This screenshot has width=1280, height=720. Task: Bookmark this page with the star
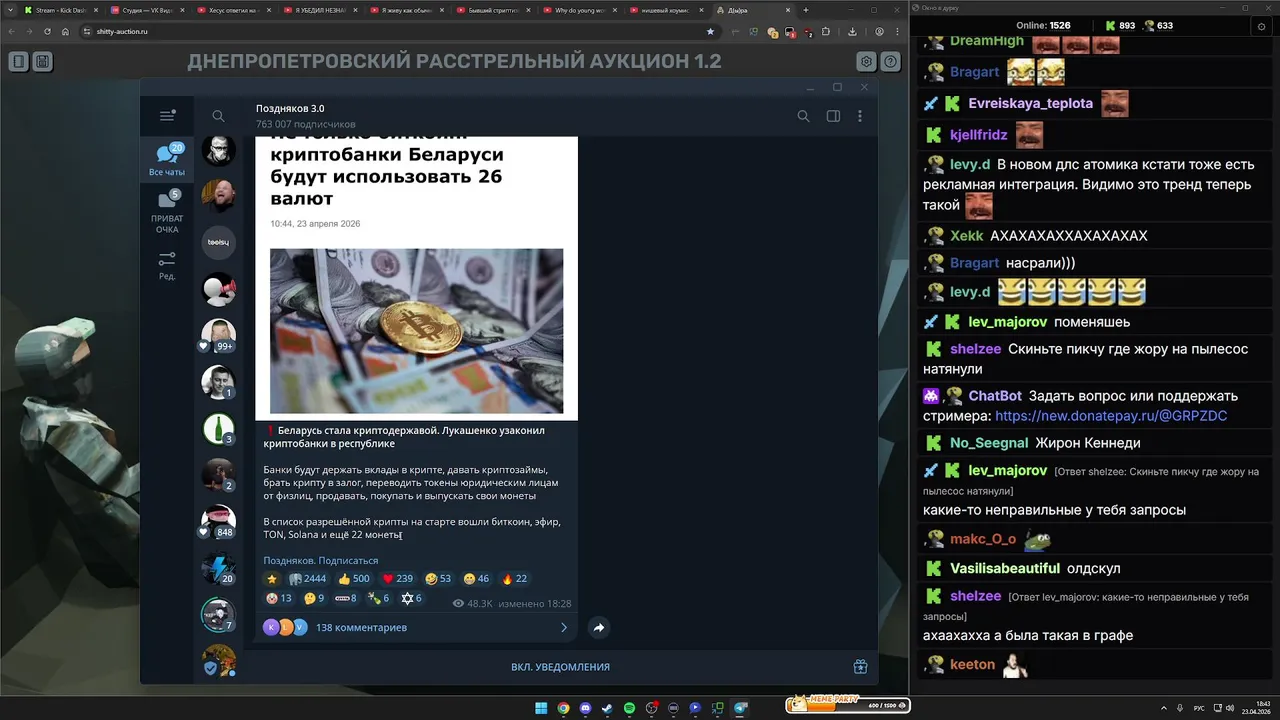pos(710,31)
